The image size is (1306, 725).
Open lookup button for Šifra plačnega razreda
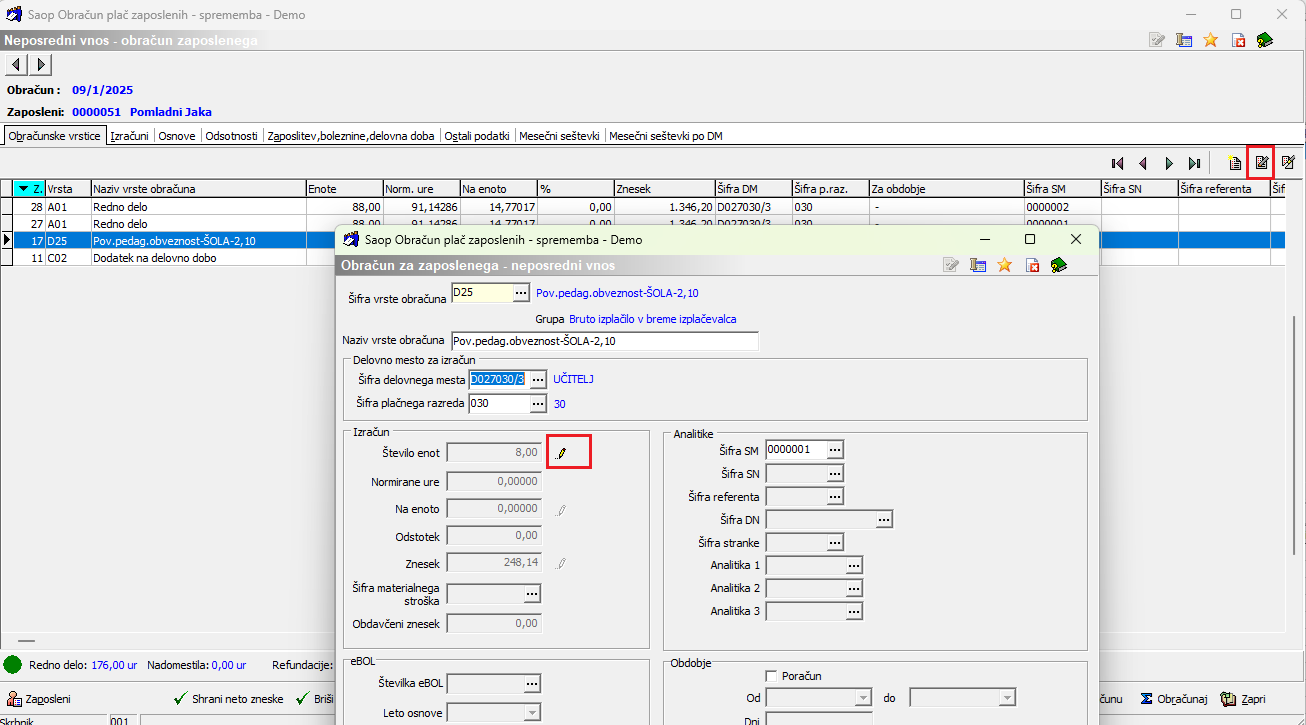coord(538,403)
